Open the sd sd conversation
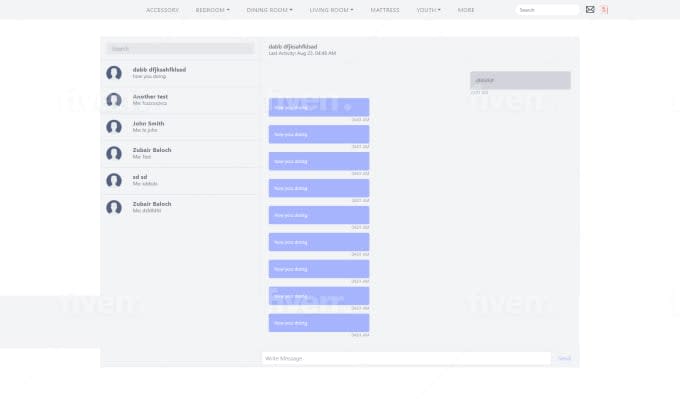 click(180, 180)
